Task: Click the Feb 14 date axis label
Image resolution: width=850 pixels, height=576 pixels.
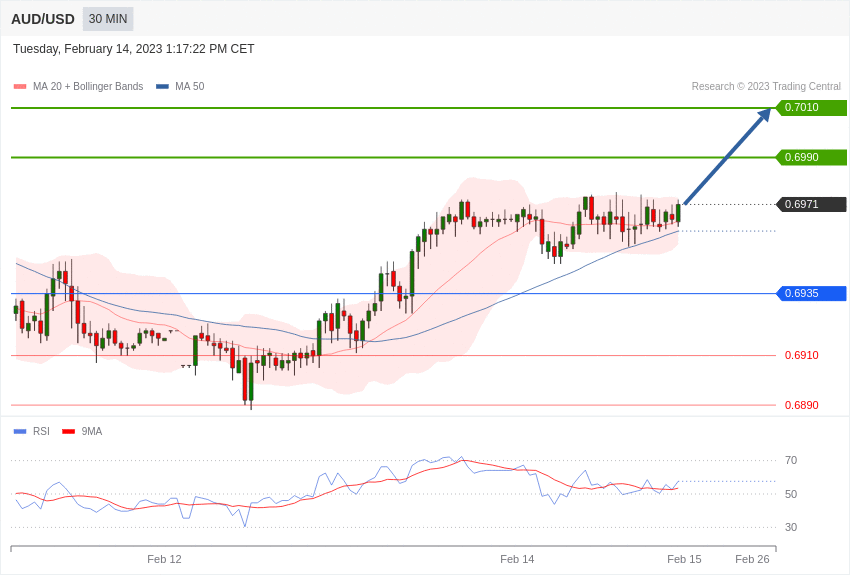Action: pos(517,559)
